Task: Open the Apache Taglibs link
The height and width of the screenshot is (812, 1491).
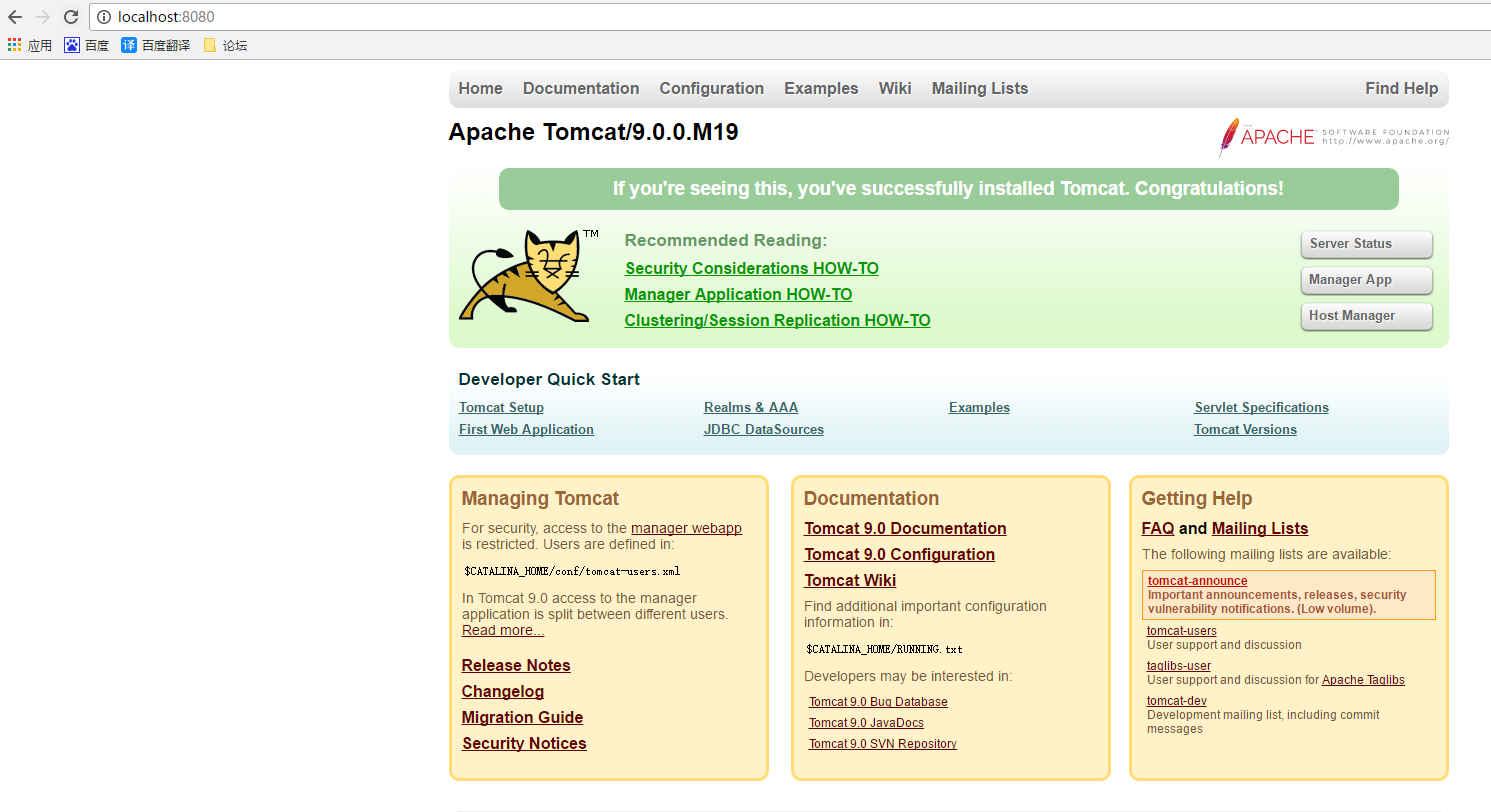Action: click(1363, 680)
